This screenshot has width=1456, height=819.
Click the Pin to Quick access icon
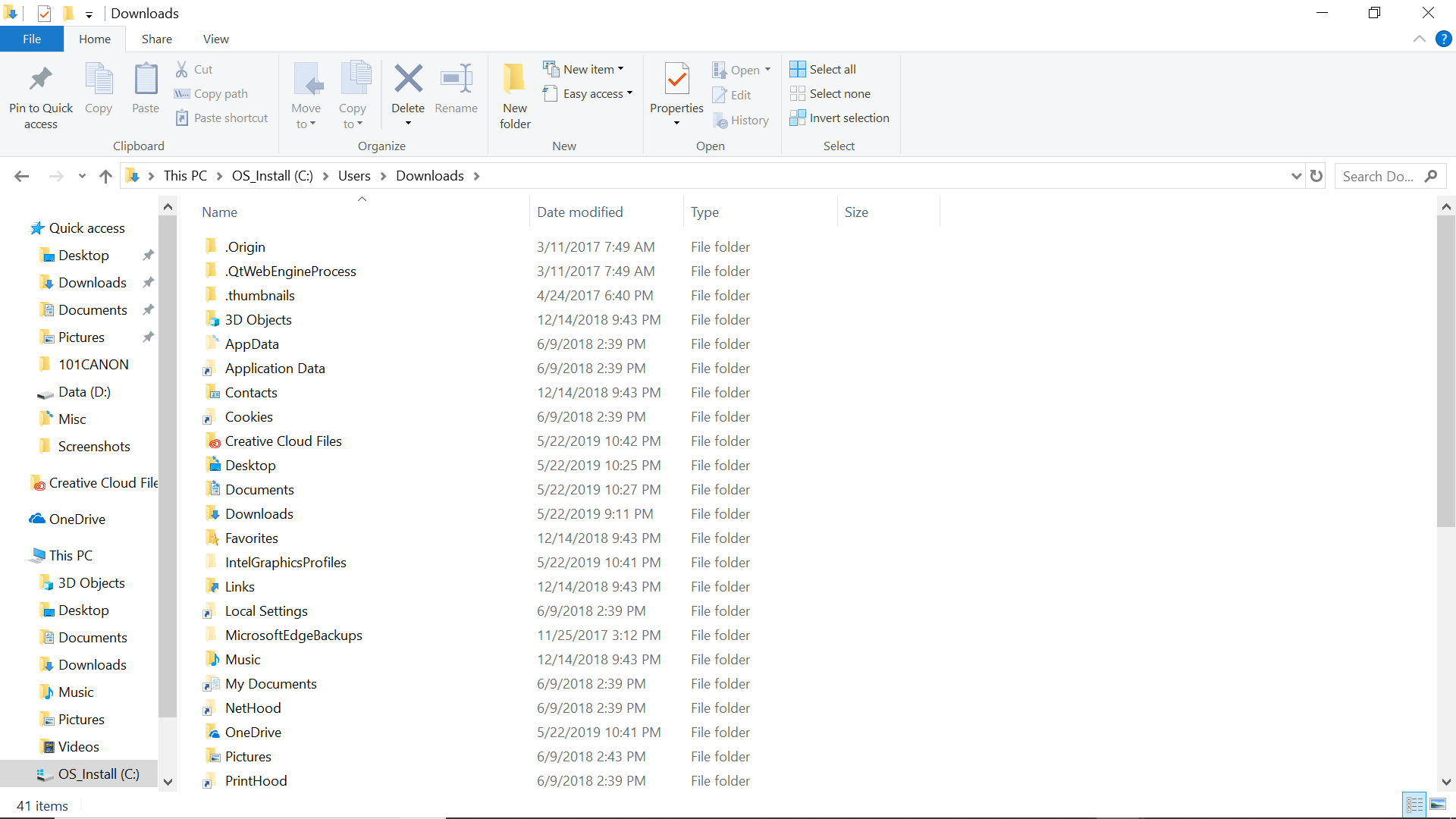point(40,80)
